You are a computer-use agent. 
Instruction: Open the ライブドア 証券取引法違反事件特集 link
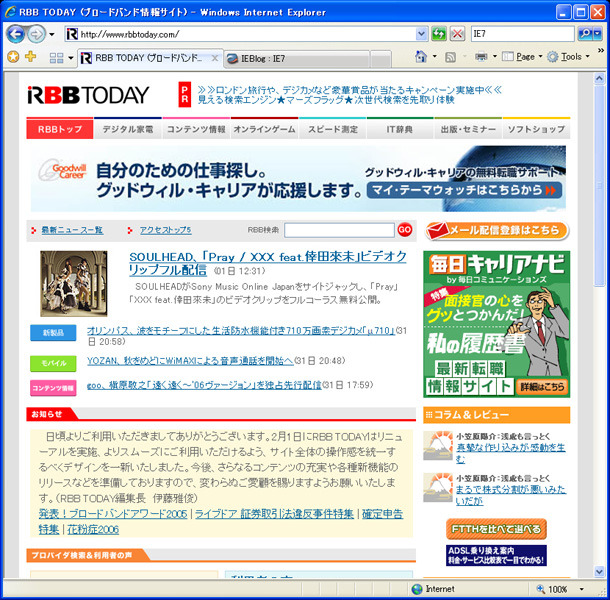[x=274, y=514]
